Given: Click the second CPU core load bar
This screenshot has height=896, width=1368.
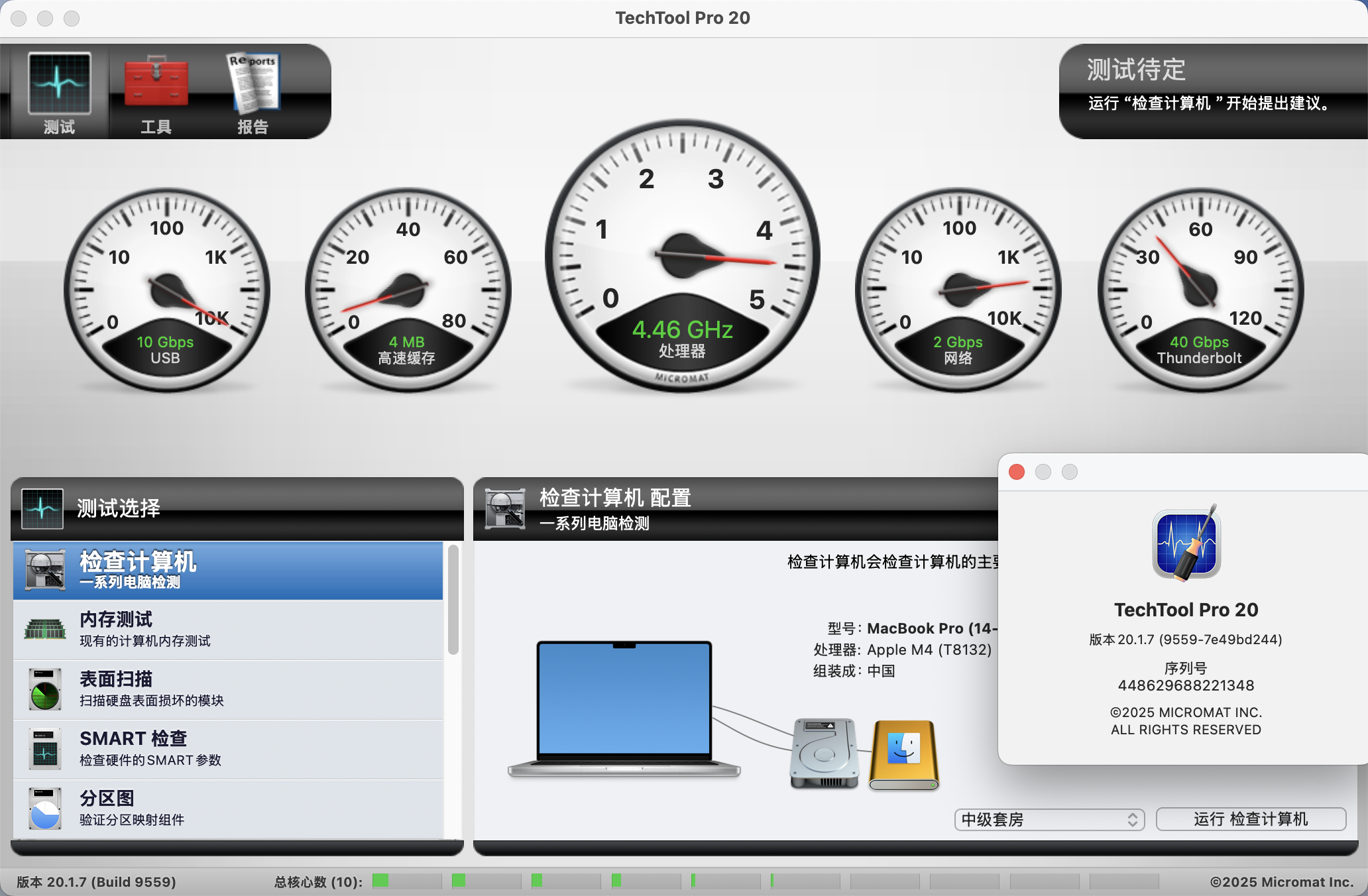Looking at the screenshot, I should point(486,881).
